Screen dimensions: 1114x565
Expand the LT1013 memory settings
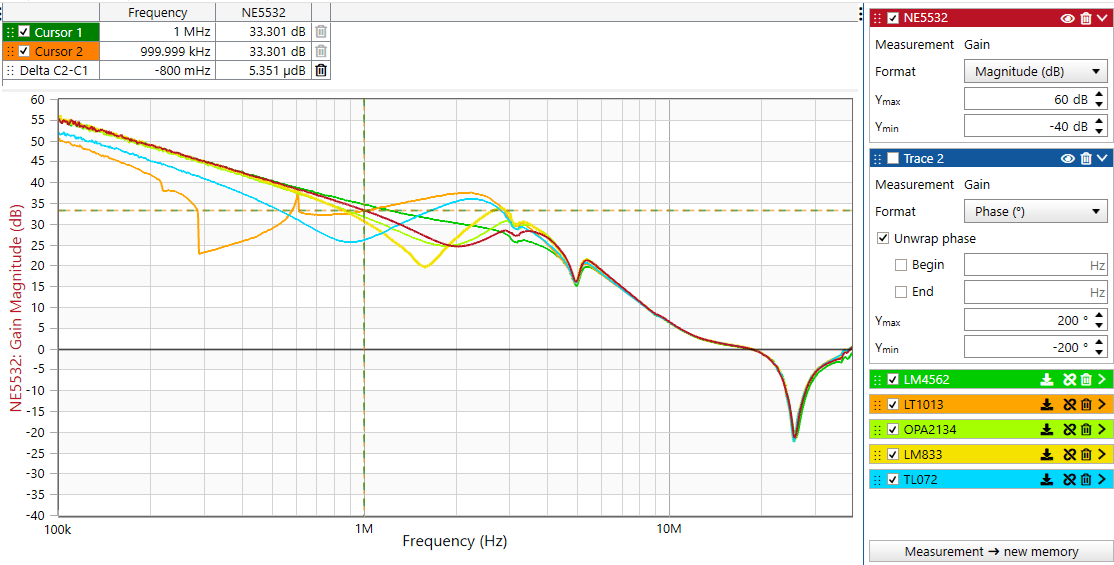[x=1102, y=405]
